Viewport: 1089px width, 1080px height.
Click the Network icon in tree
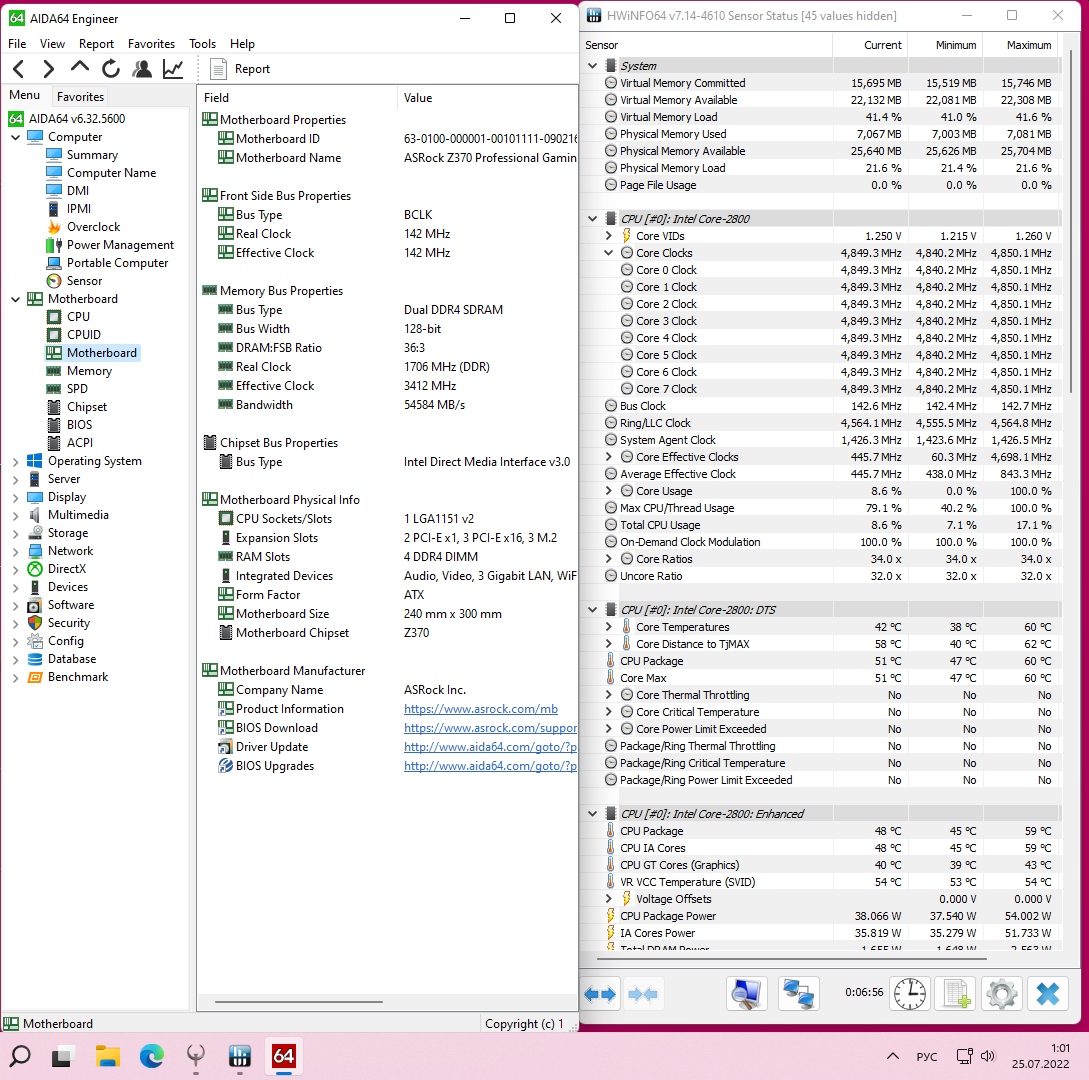coord(35,551)
